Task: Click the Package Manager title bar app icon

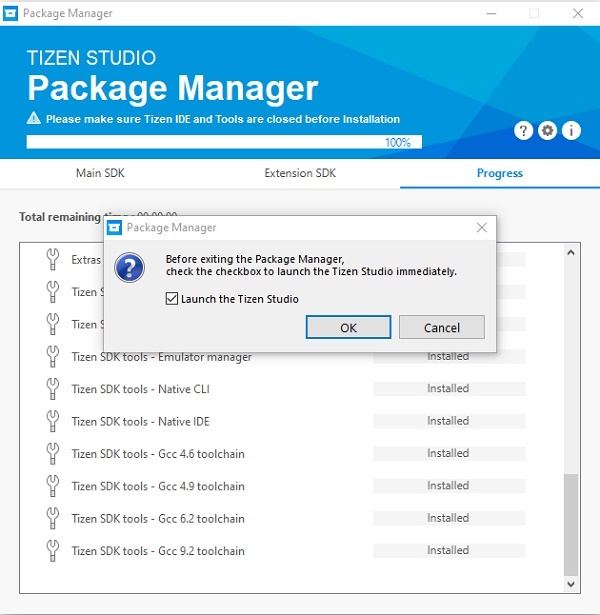Action: click(10, 13)
